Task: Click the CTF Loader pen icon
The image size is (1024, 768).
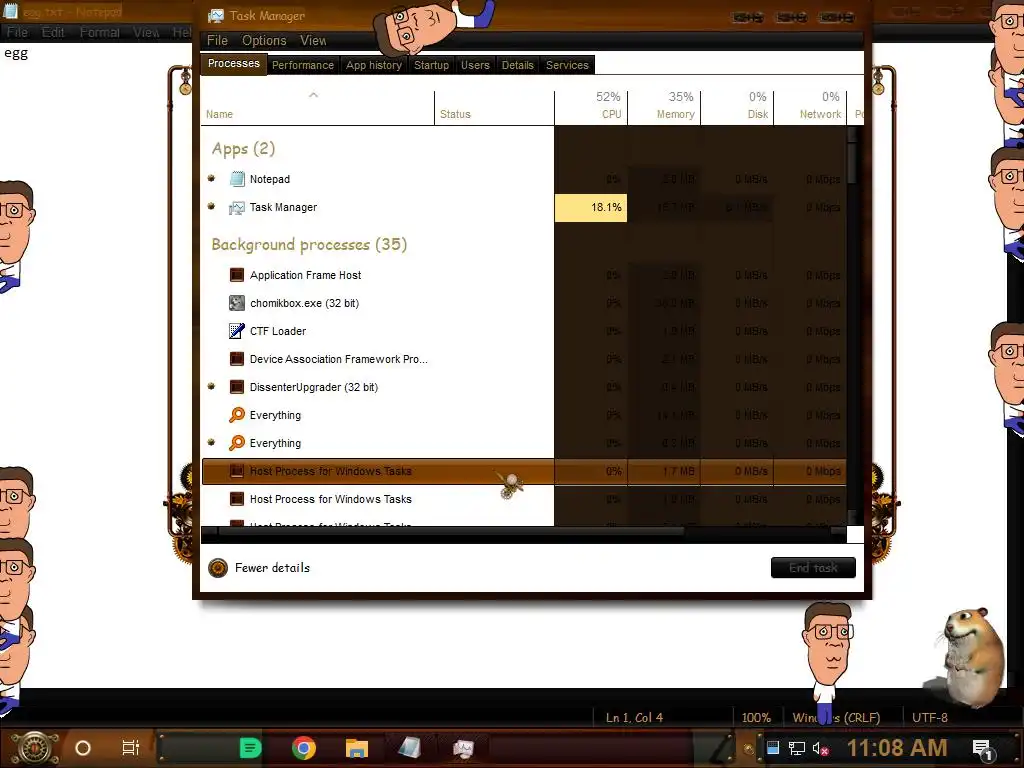Action: point(237,331)
